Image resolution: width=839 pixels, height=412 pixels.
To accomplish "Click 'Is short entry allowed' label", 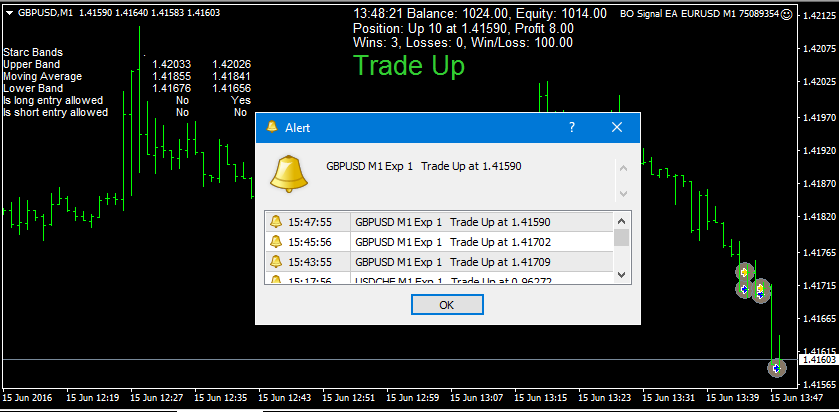I will [56, 112].
